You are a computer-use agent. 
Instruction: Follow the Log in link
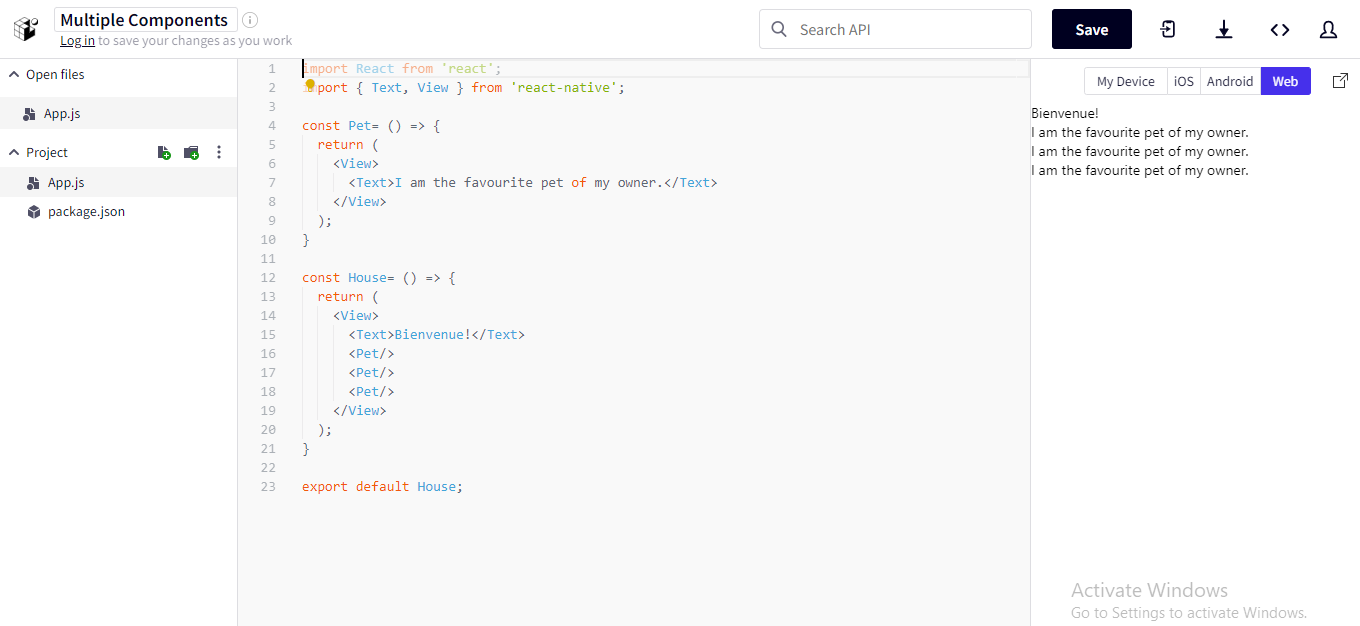click(77, 41)
